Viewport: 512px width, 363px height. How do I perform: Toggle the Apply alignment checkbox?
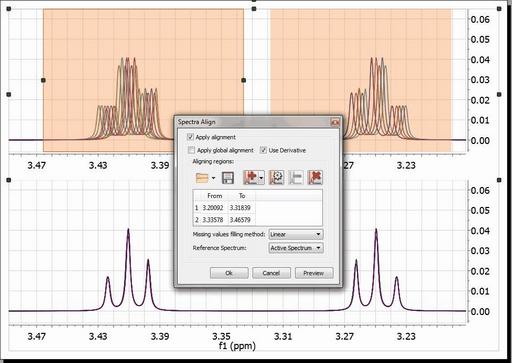[x=191, y=137]
